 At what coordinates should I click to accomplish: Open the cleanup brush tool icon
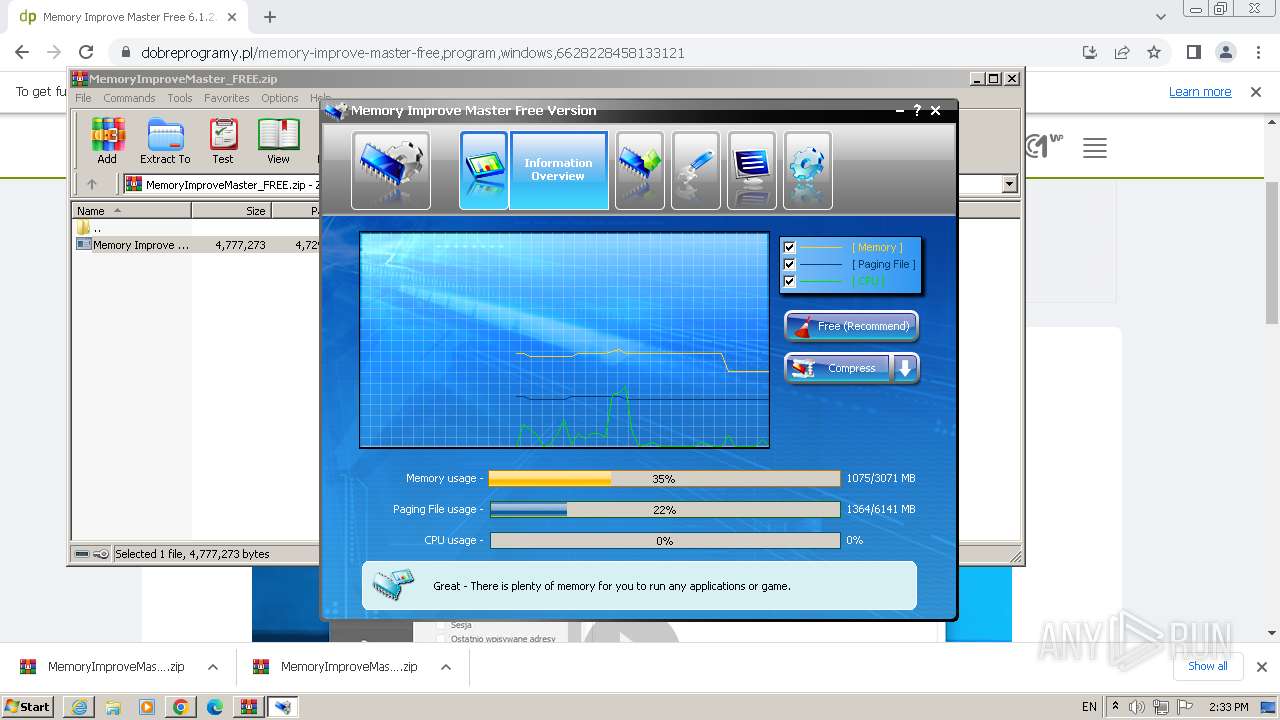pos(696,170)
